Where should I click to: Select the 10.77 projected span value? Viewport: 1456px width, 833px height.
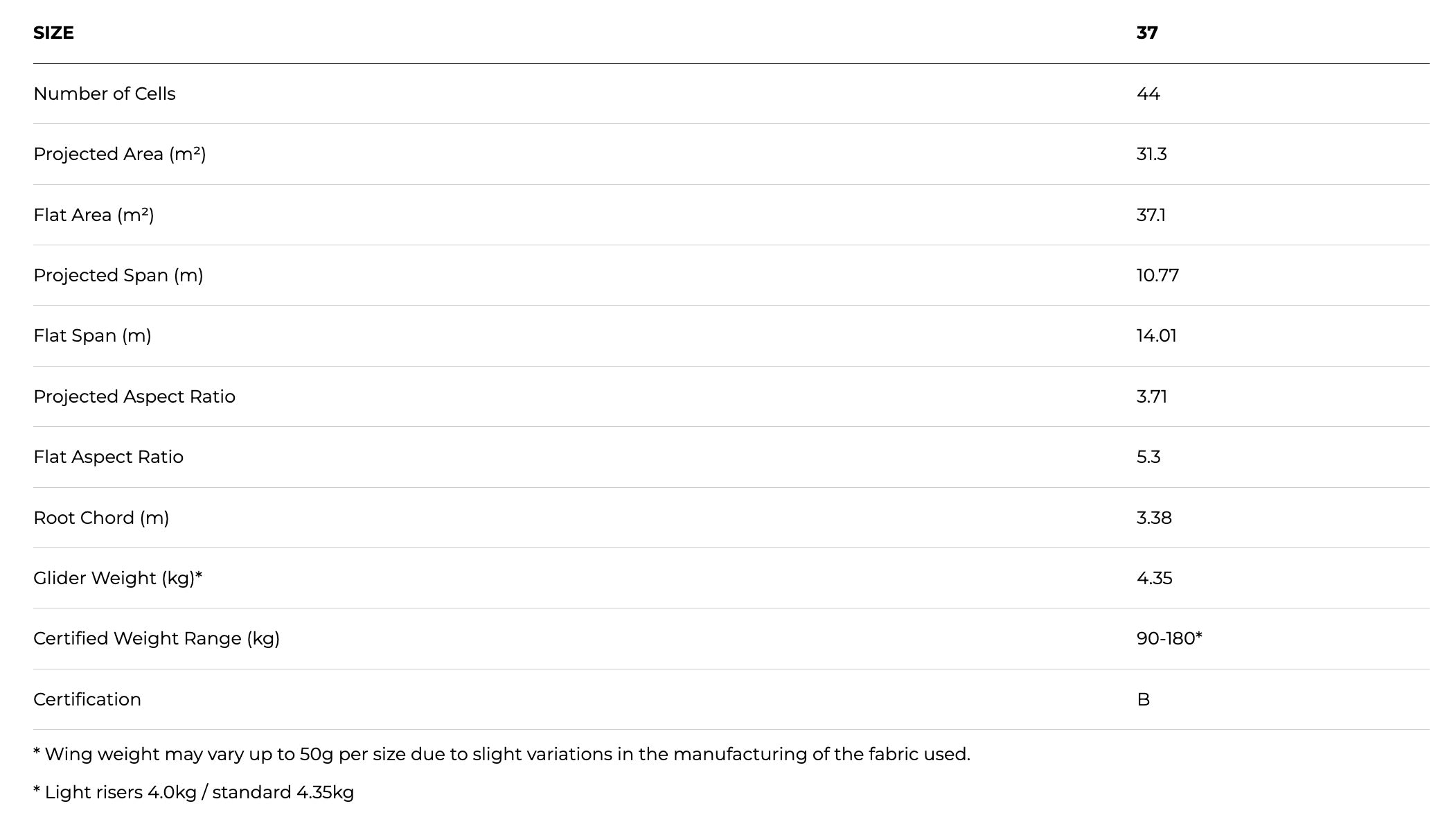[1157, 275]
